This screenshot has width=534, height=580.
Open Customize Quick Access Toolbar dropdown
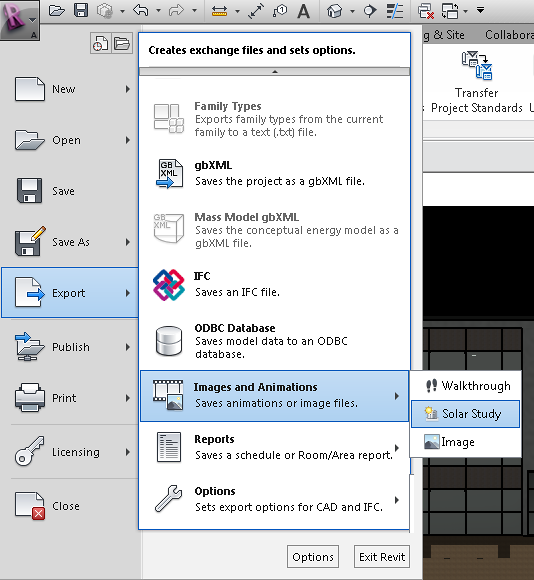pyautogui.click(x=480, y=10)
